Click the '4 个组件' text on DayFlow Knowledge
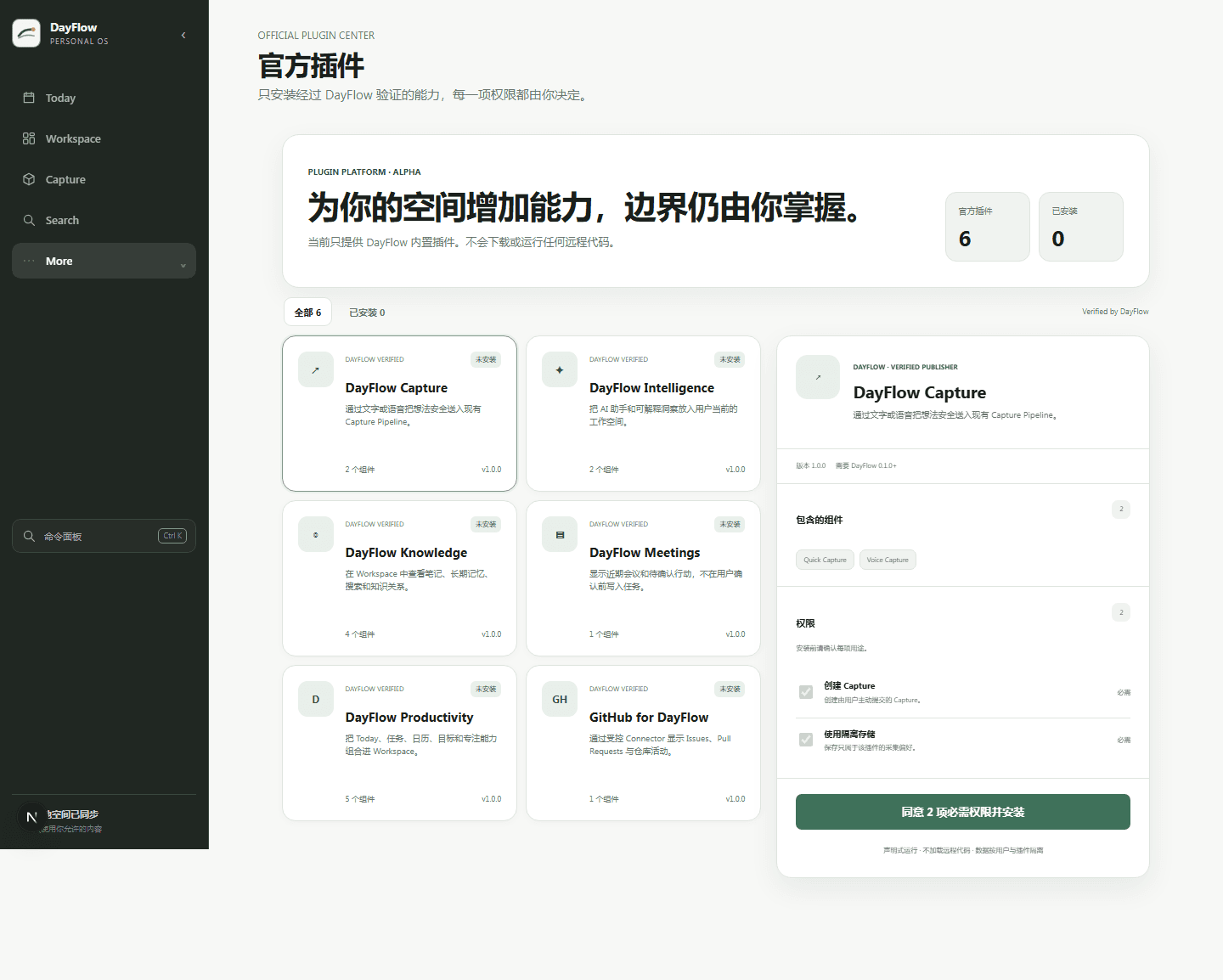The width and height of the screenshot is (1223, 980). pyautogui.click(x=360, y=634)
